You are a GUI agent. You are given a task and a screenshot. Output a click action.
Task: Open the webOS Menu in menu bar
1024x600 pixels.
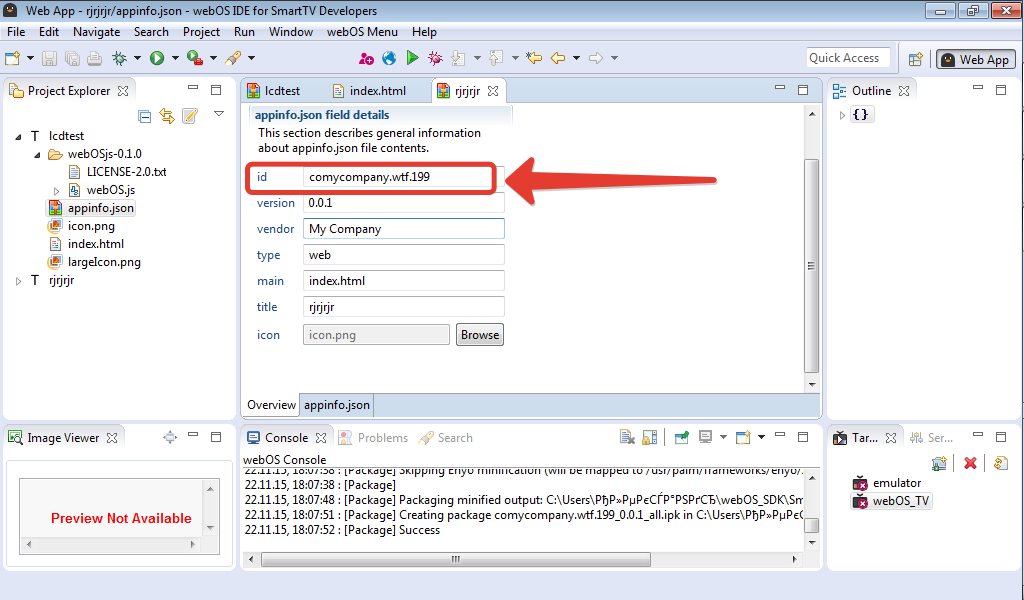[x=361, y=32]
